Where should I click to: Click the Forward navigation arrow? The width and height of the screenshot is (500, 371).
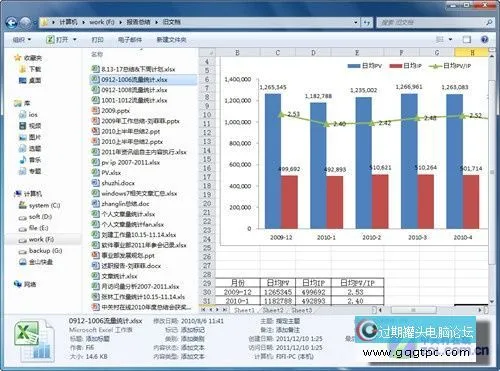(26, 23)
